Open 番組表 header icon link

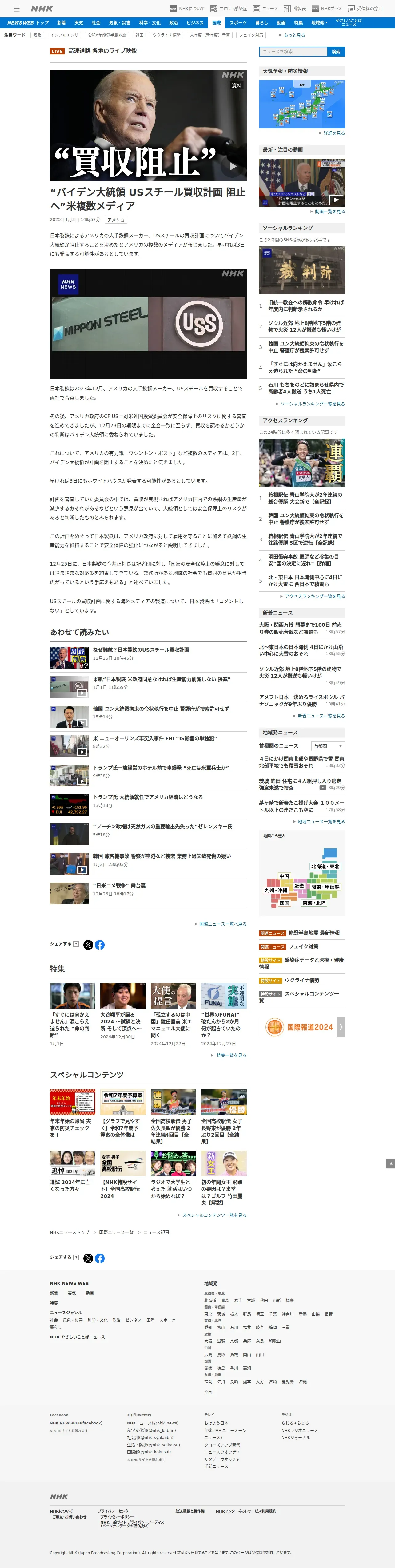(x=294, y=9)
